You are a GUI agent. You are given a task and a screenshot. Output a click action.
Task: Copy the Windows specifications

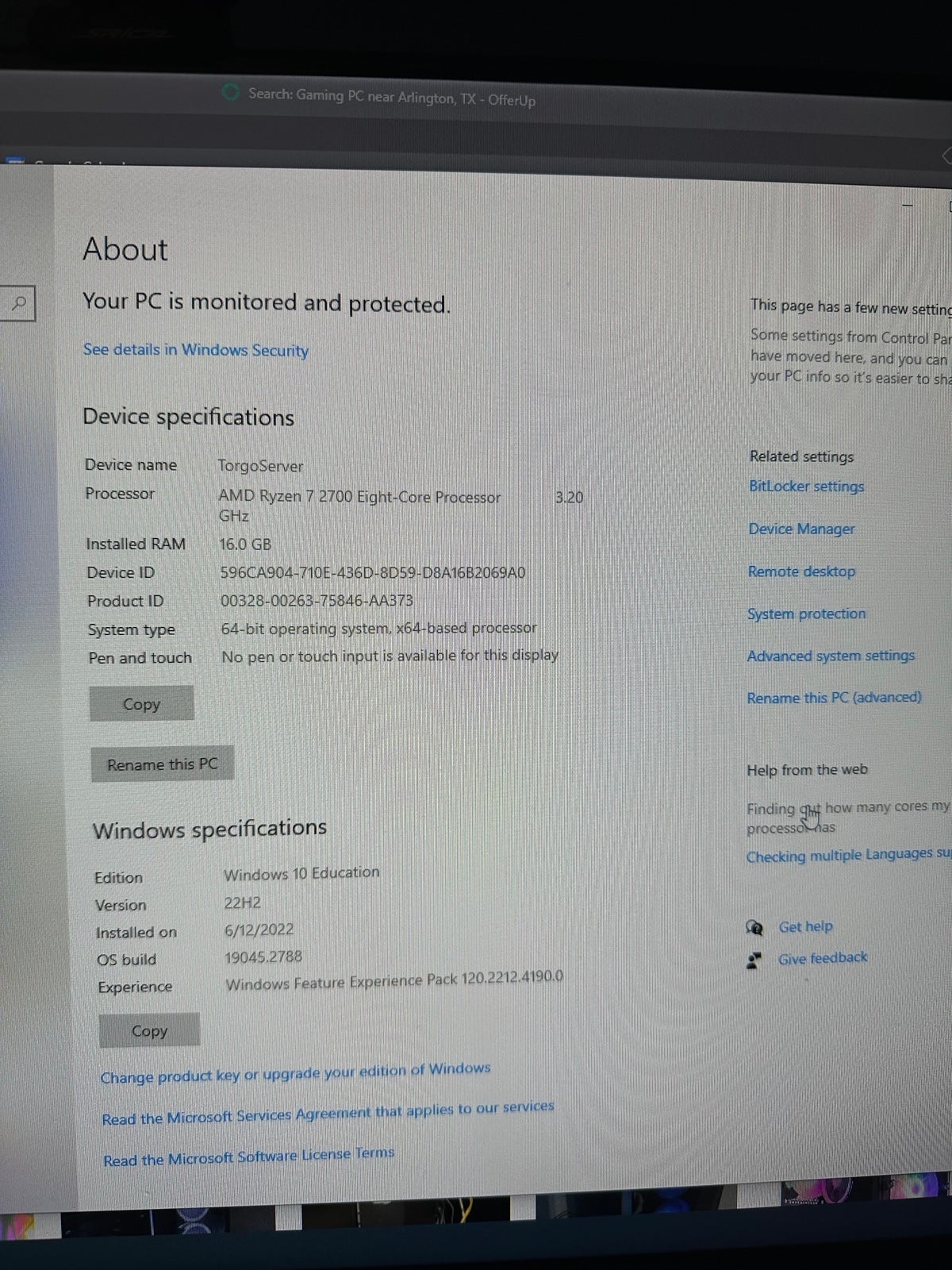149,1030
